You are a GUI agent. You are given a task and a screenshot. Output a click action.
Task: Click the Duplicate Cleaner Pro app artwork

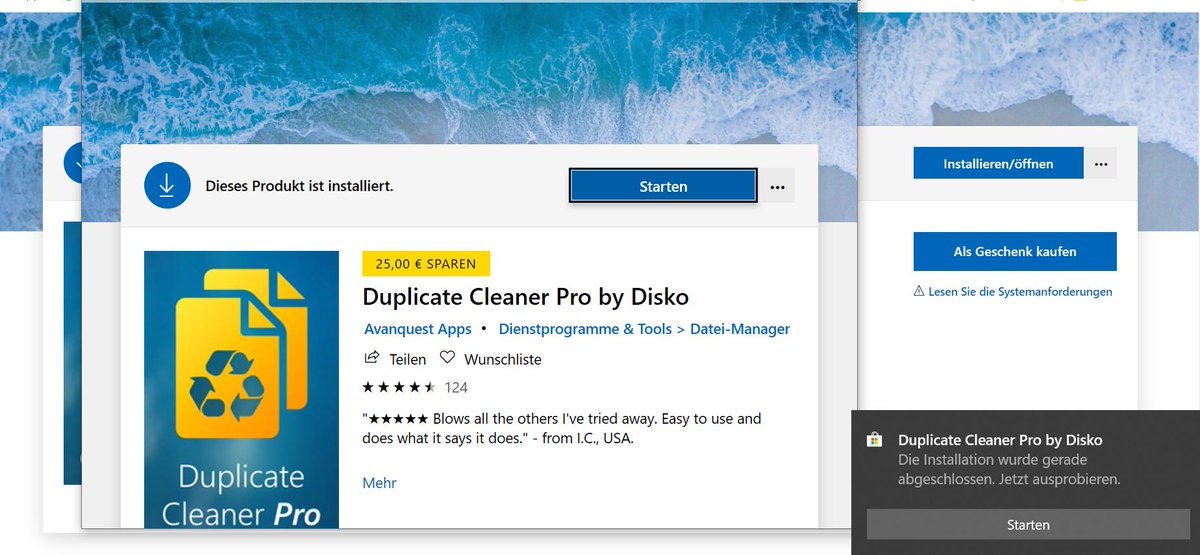(241, 389)
